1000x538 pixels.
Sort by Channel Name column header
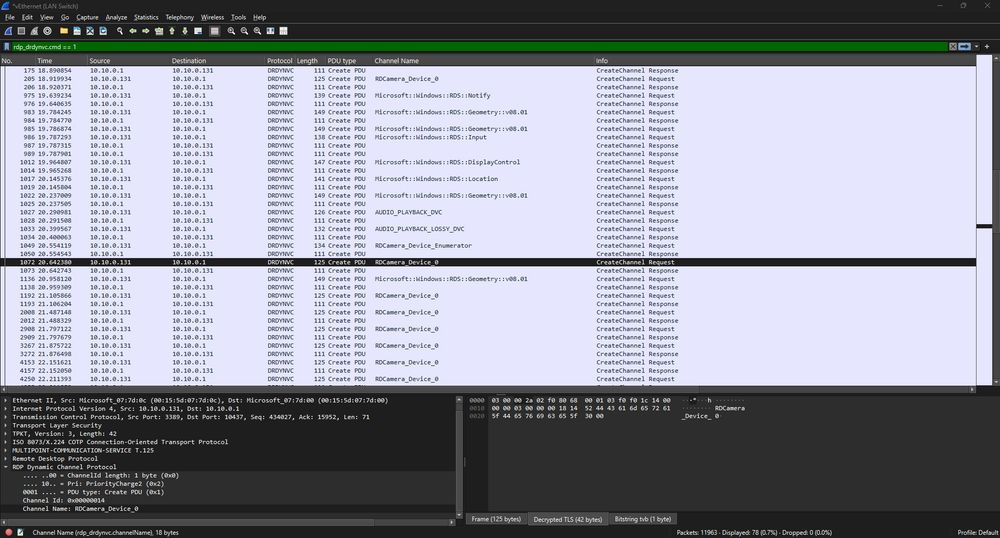pos(483,61)
